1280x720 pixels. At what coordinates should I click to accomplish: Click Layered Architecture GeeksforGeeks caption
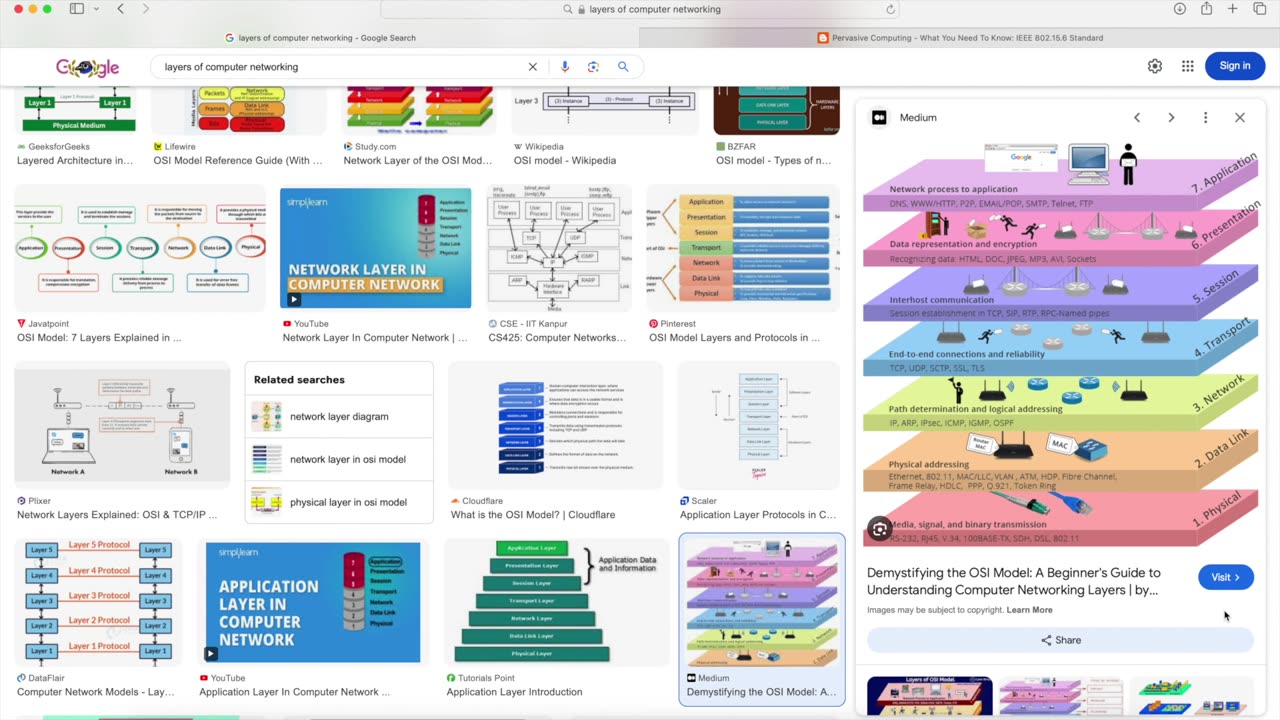[75, 160]
